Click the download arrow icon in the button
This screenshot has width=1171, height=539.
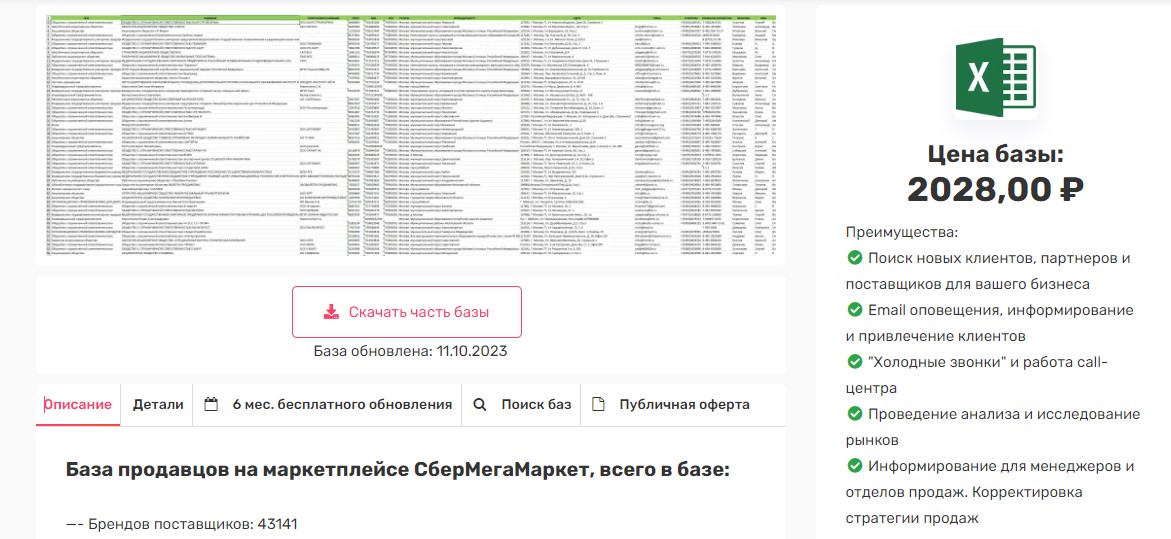coord(332,311)
